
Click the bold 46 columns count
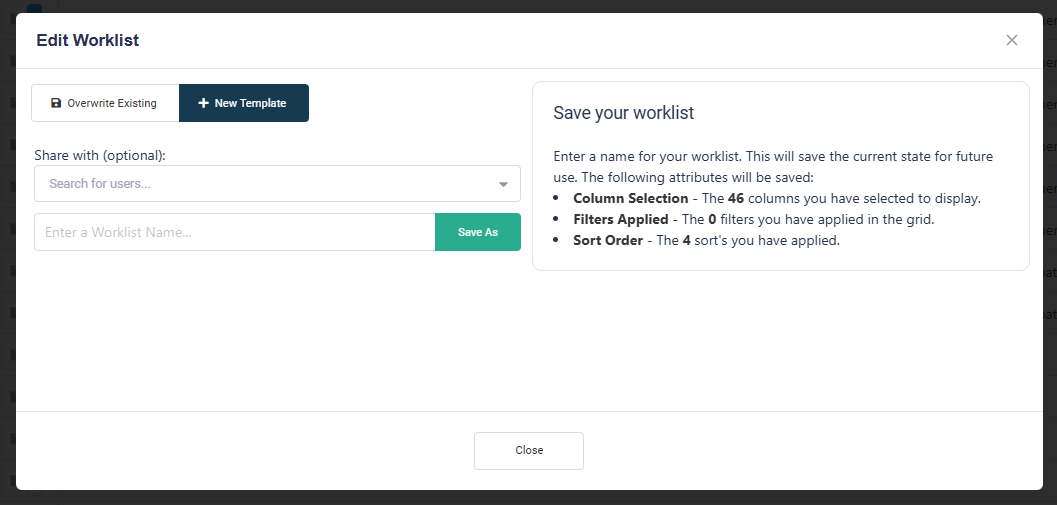point(738,198)
